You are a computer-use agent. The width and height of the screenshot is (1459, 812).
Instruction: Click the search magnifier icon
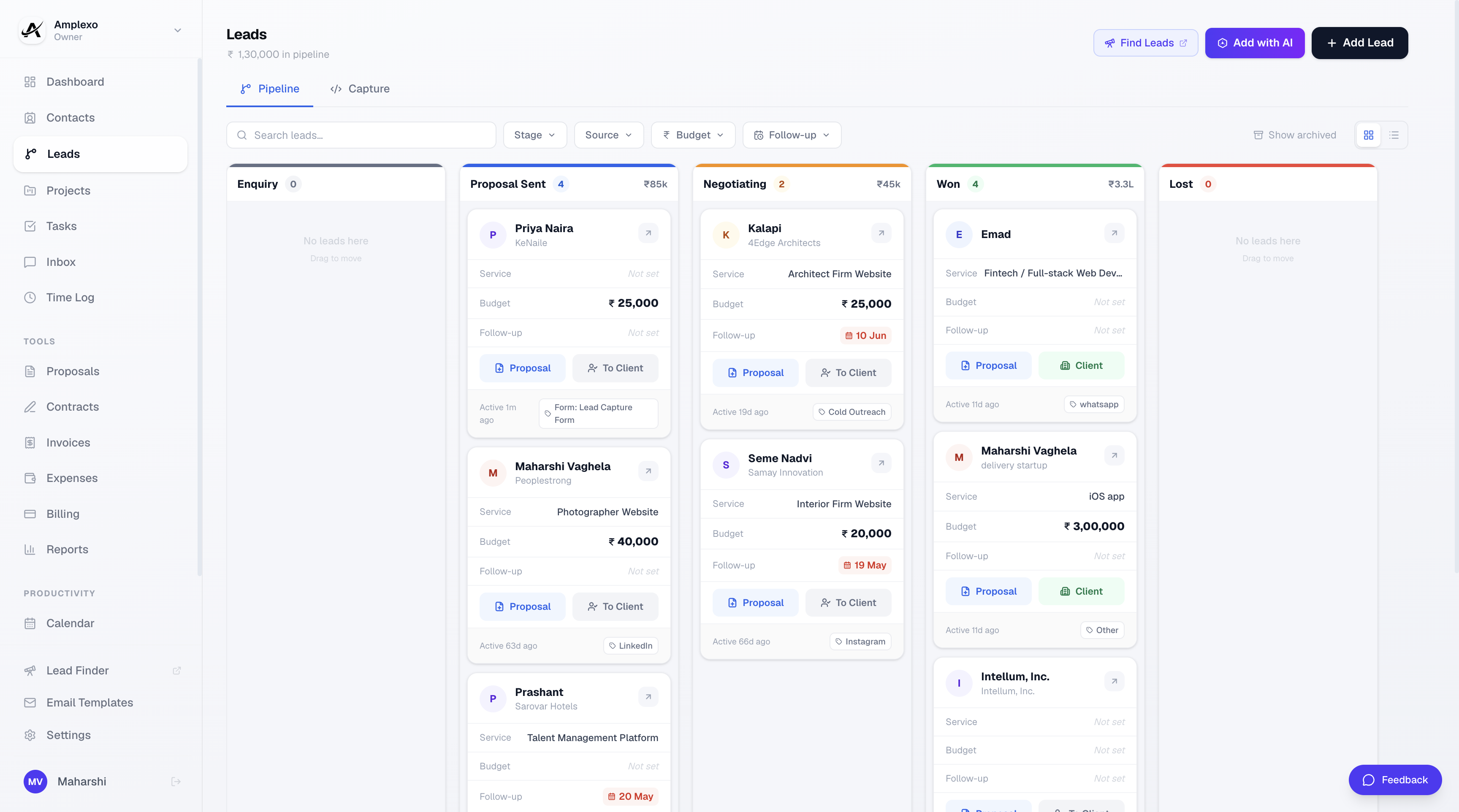tap(242, 135)
